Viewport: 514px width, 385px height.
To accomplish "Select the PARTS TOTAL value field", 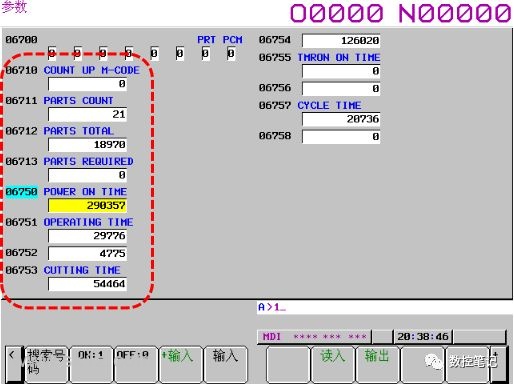I will pyautogui.click(x=87, y=145).
